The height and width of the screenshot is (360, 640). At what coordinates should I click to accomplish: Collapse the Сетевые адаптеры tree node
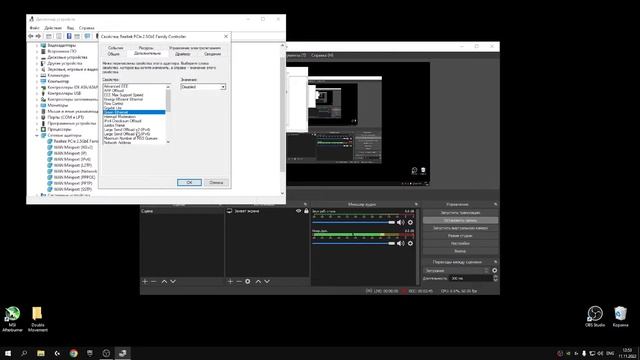(37, 135)
